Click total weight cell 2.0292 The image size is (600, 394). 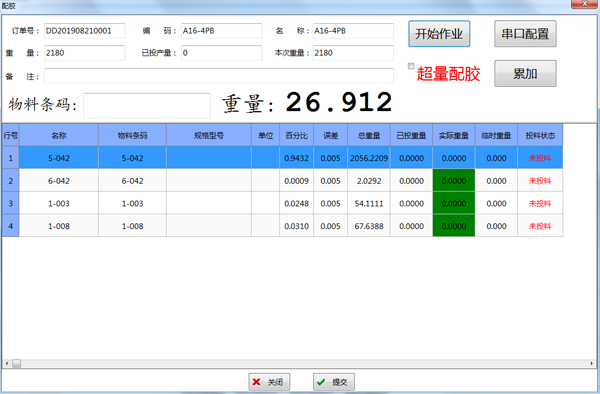tap(369, 181)
